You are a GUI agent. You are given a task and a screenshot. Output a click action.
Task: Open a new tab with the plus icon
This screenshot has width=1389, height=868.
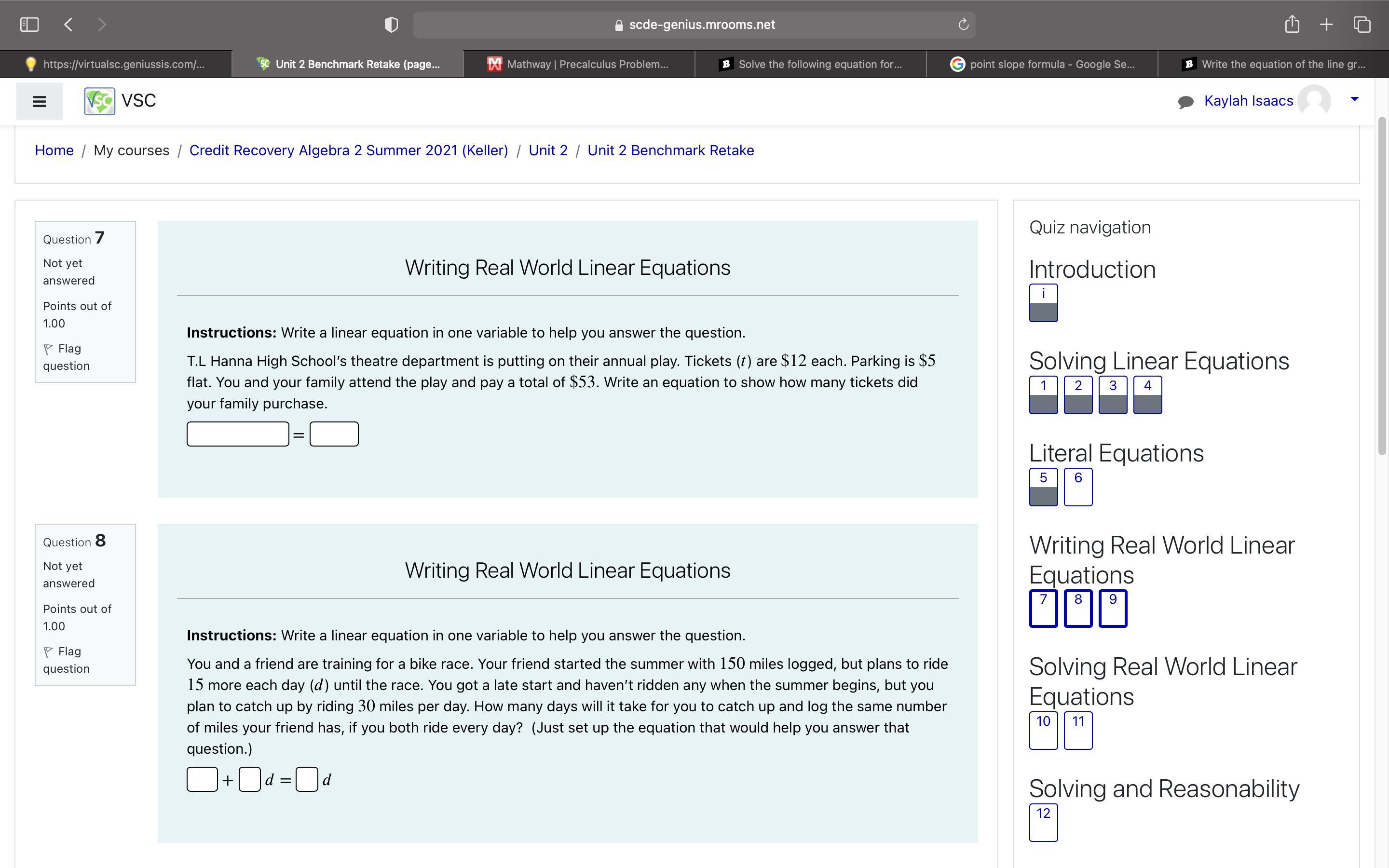[1326, 25]
